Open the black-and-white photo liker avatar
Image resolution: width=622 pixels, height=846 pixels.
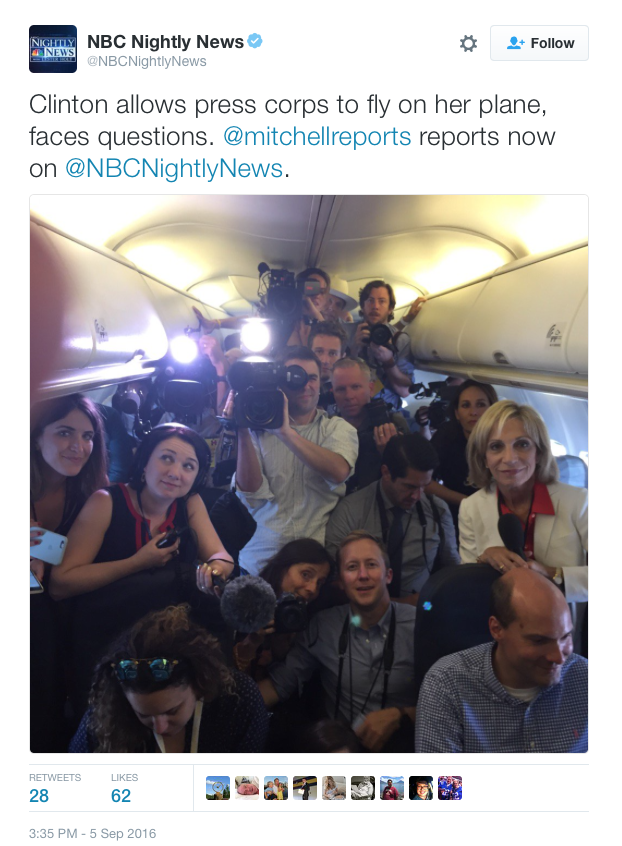363,788
